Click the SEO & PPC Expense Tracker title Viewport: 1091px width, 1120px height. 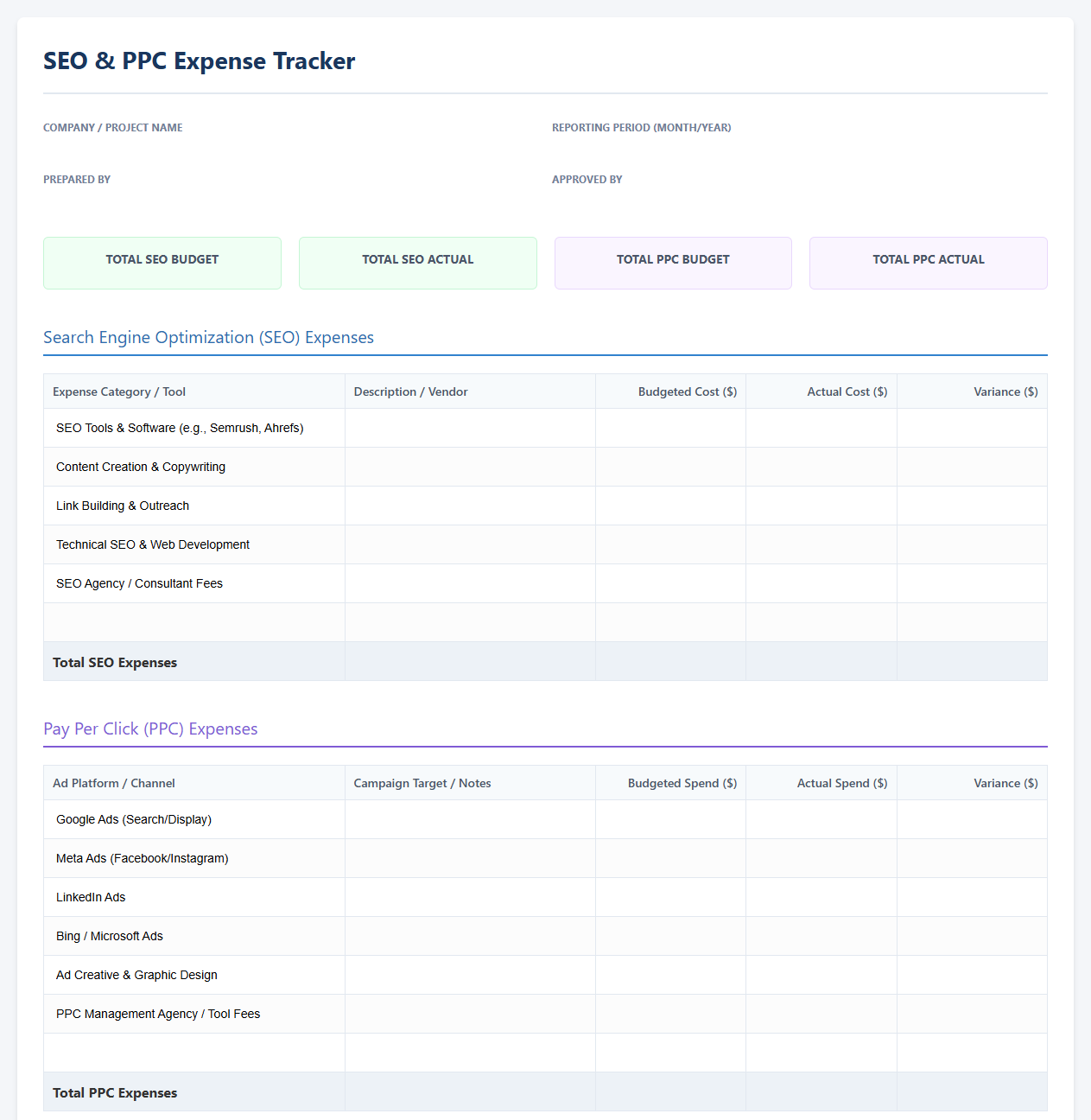click(x=200, y=60)
